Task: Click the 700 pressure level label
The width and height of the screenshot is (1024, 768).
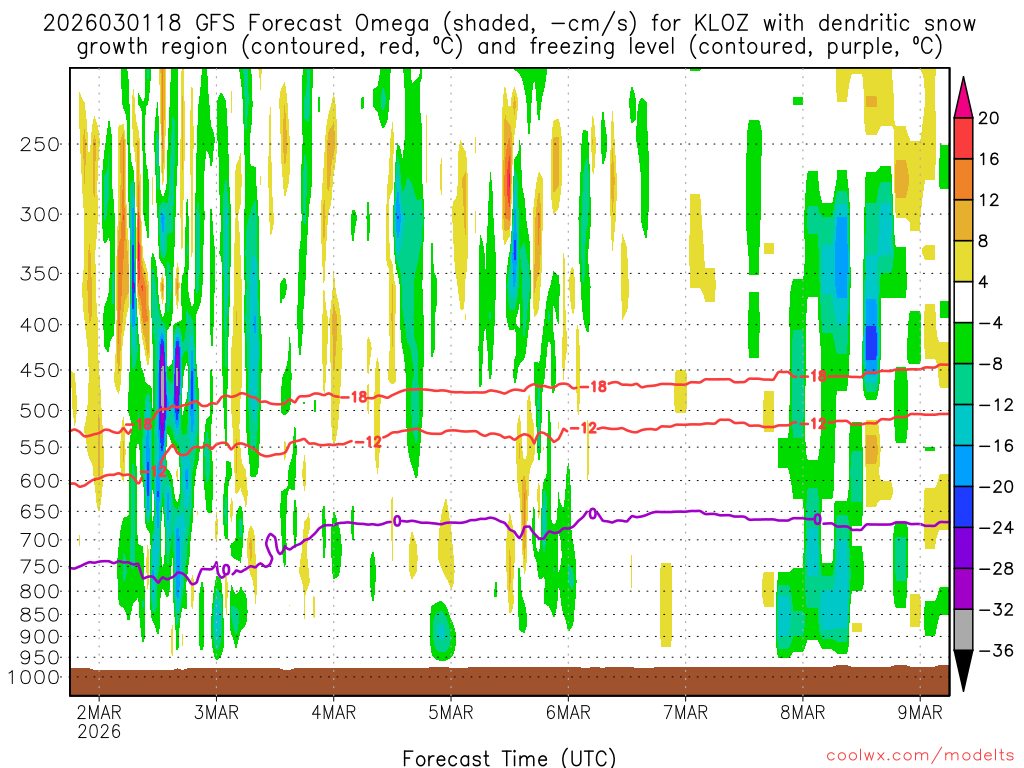Action: coord(40,540)
